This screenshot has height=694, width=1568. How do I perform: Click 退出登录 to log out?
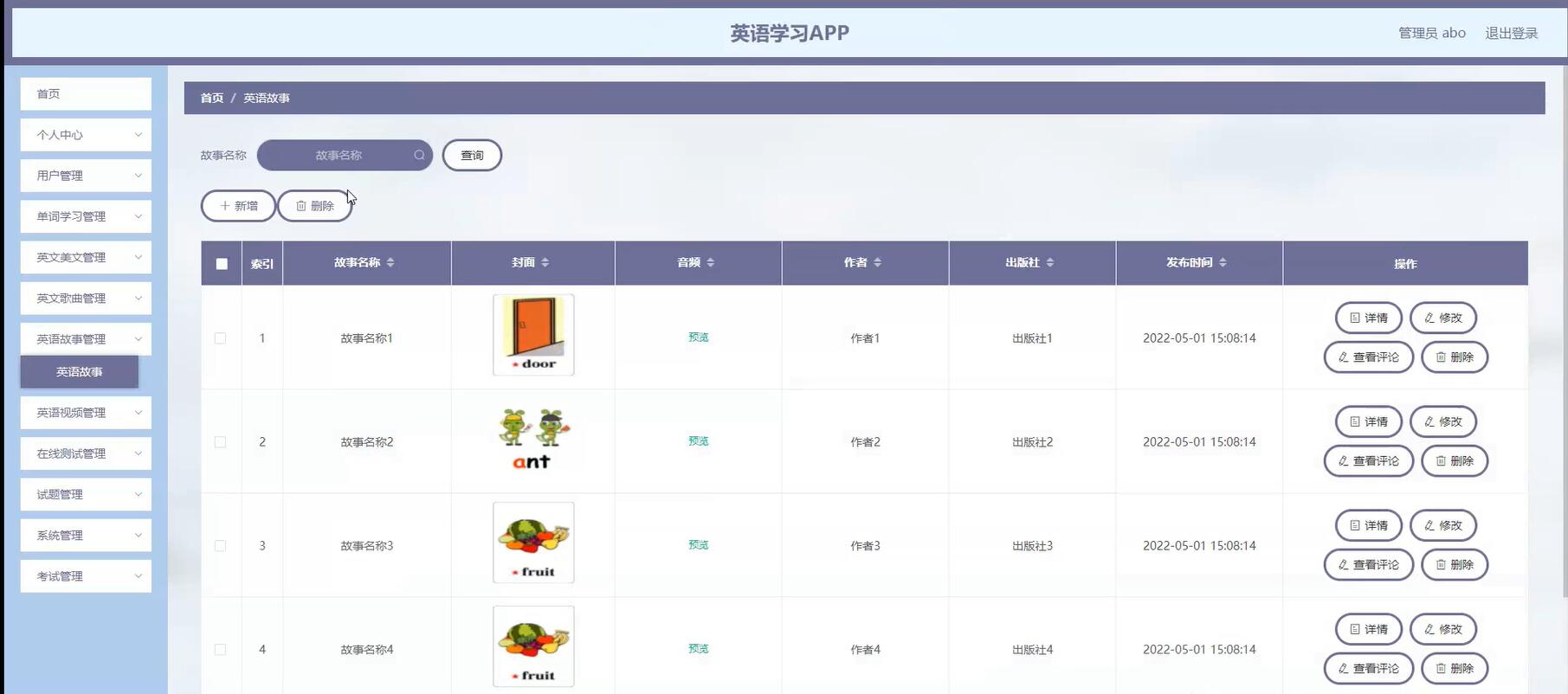click(x=1512, y=33)
